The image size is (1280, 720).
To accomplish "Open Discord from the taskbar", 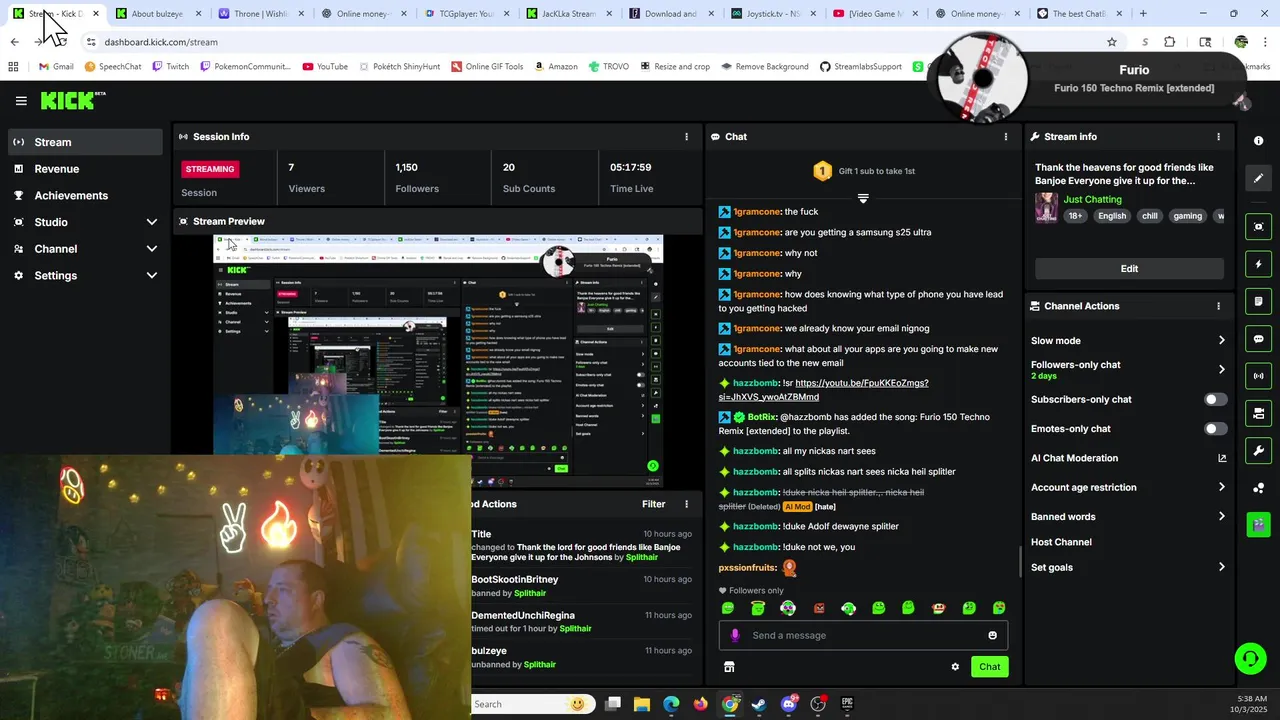I will (x=789, y=704).
